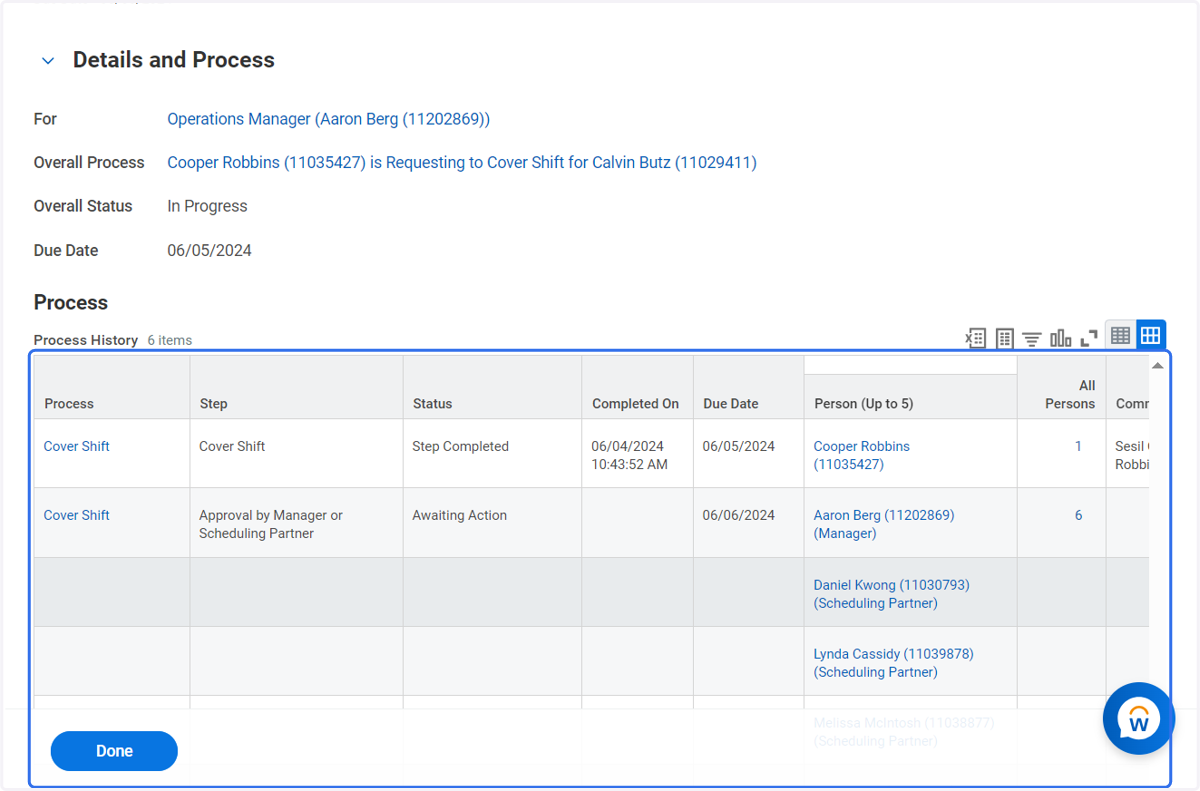Show process history as a chart
The image size is (1200, 791).
click(x=1060, y=338)
